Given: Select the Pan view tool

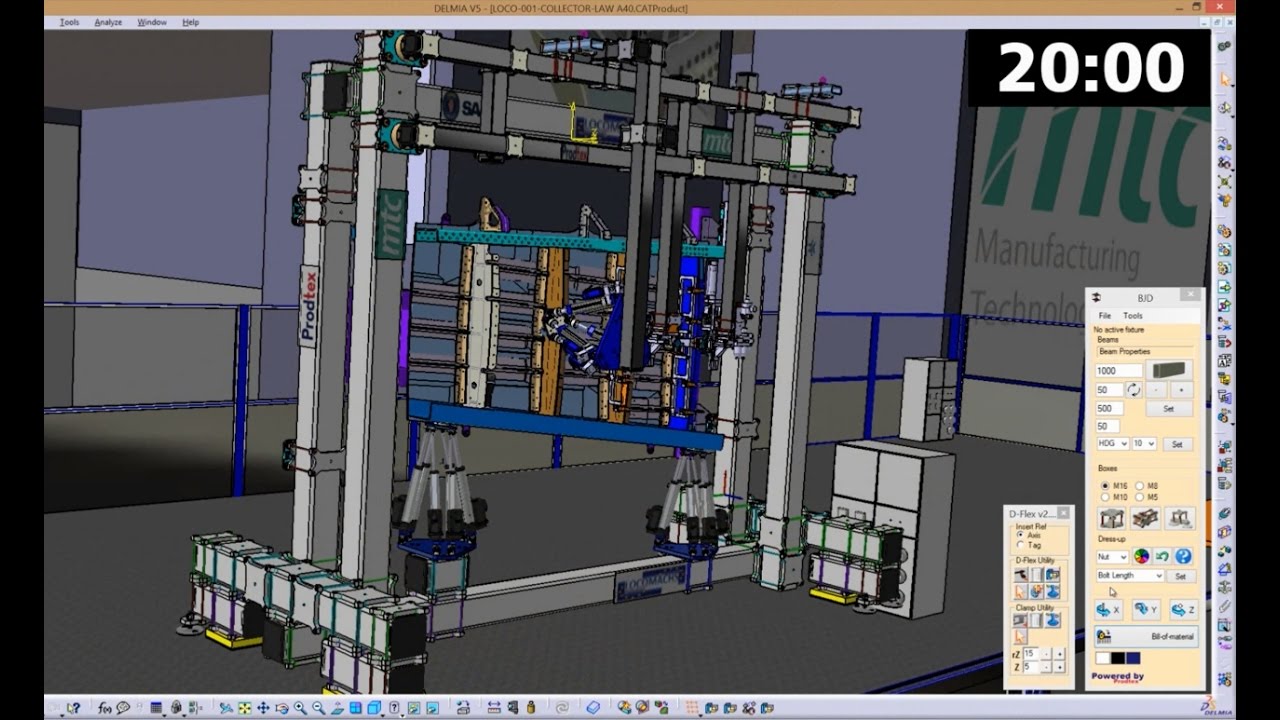Looking at the screenshot, I should pyautogui.click(x=263, y=708).
